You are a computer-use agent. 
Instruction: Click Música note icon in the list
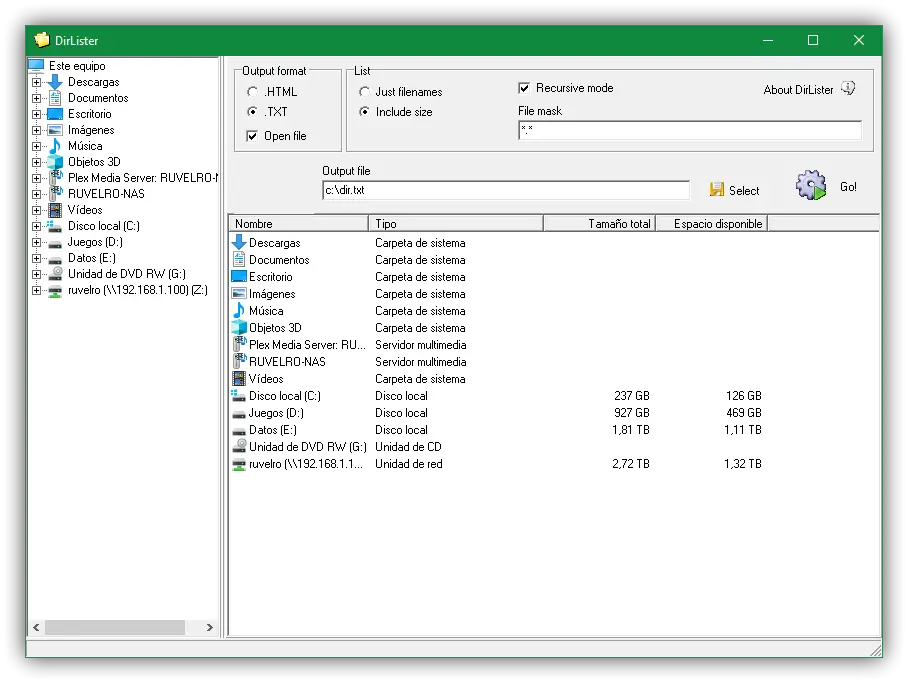coord(239,310)
